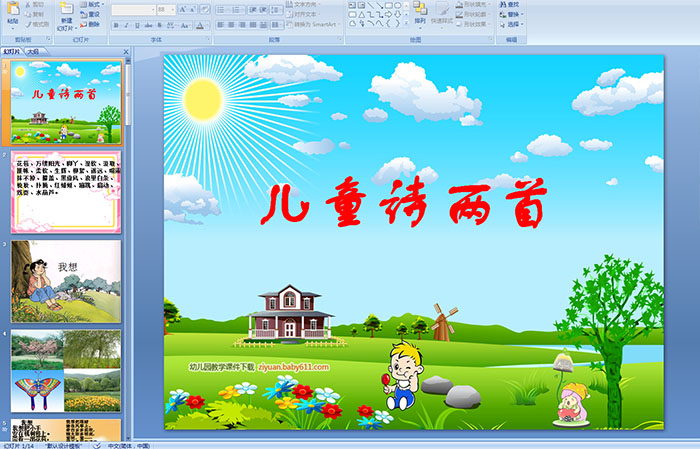The width and height of the screenshot is (700, 449).
Task: Open the Character Spacing (AV) dropdown
Action: coord(171,25)
